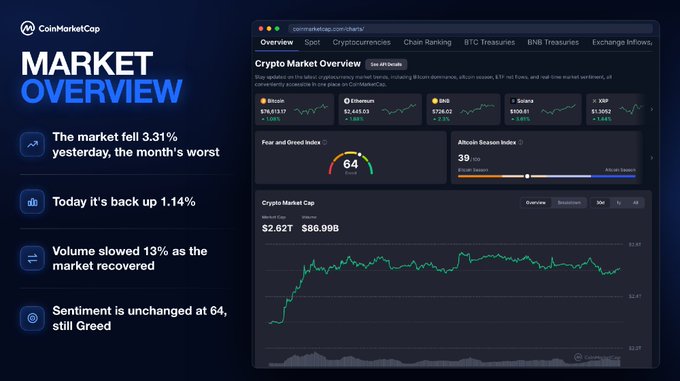Open the Exchange Inflows tab
The height and width of the screenshot is (381, 680).
point(622,42)
